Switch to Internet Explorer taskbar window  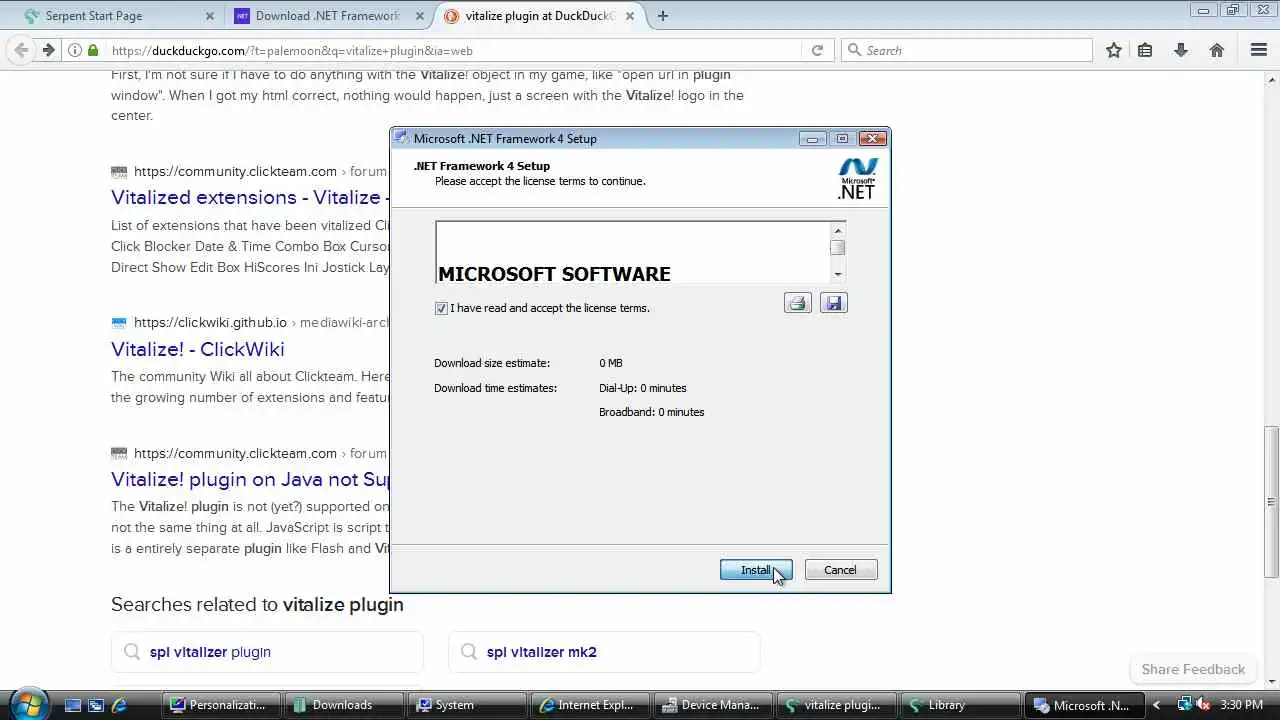point(591,705)
